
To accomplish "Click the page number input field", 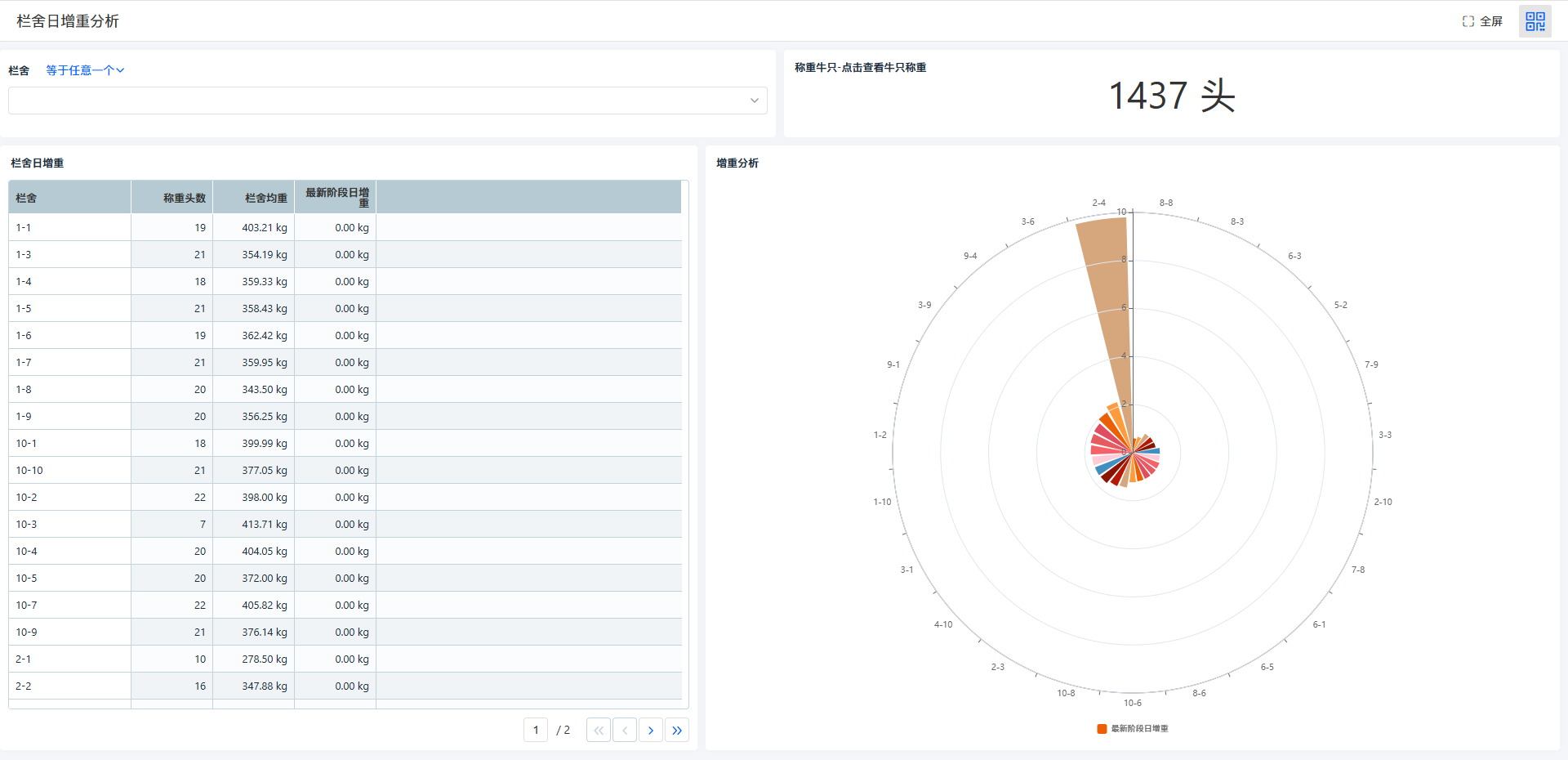I will point(536,730).
